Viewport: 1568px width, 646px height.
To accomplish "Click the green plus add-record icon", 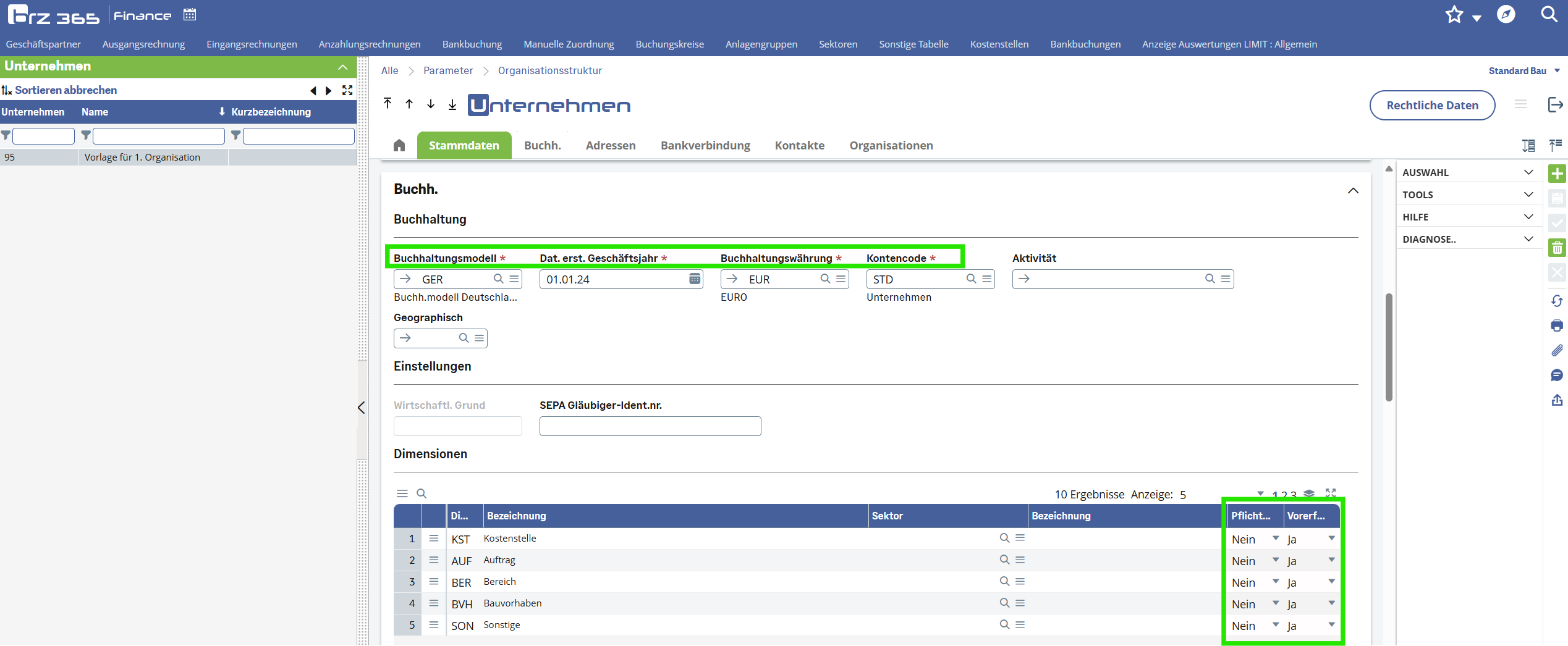I will point(1557,174).
